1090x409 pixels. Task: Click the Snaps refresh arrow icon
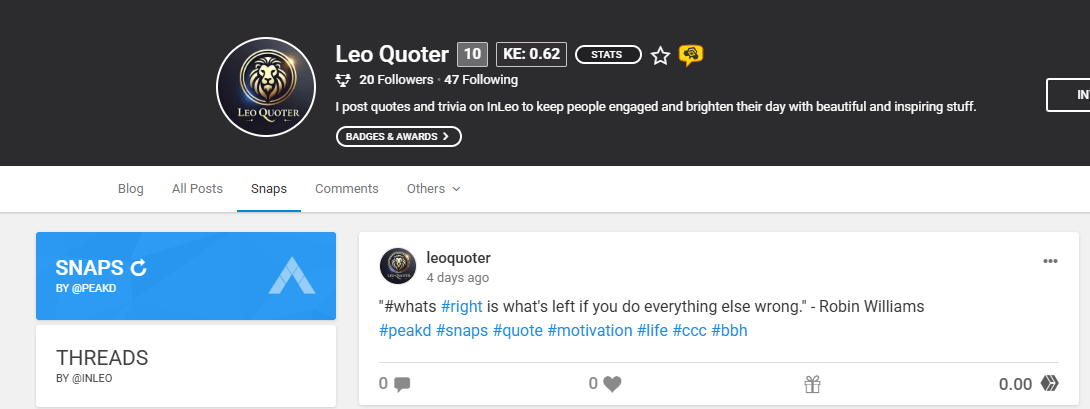tap(139, 268)
